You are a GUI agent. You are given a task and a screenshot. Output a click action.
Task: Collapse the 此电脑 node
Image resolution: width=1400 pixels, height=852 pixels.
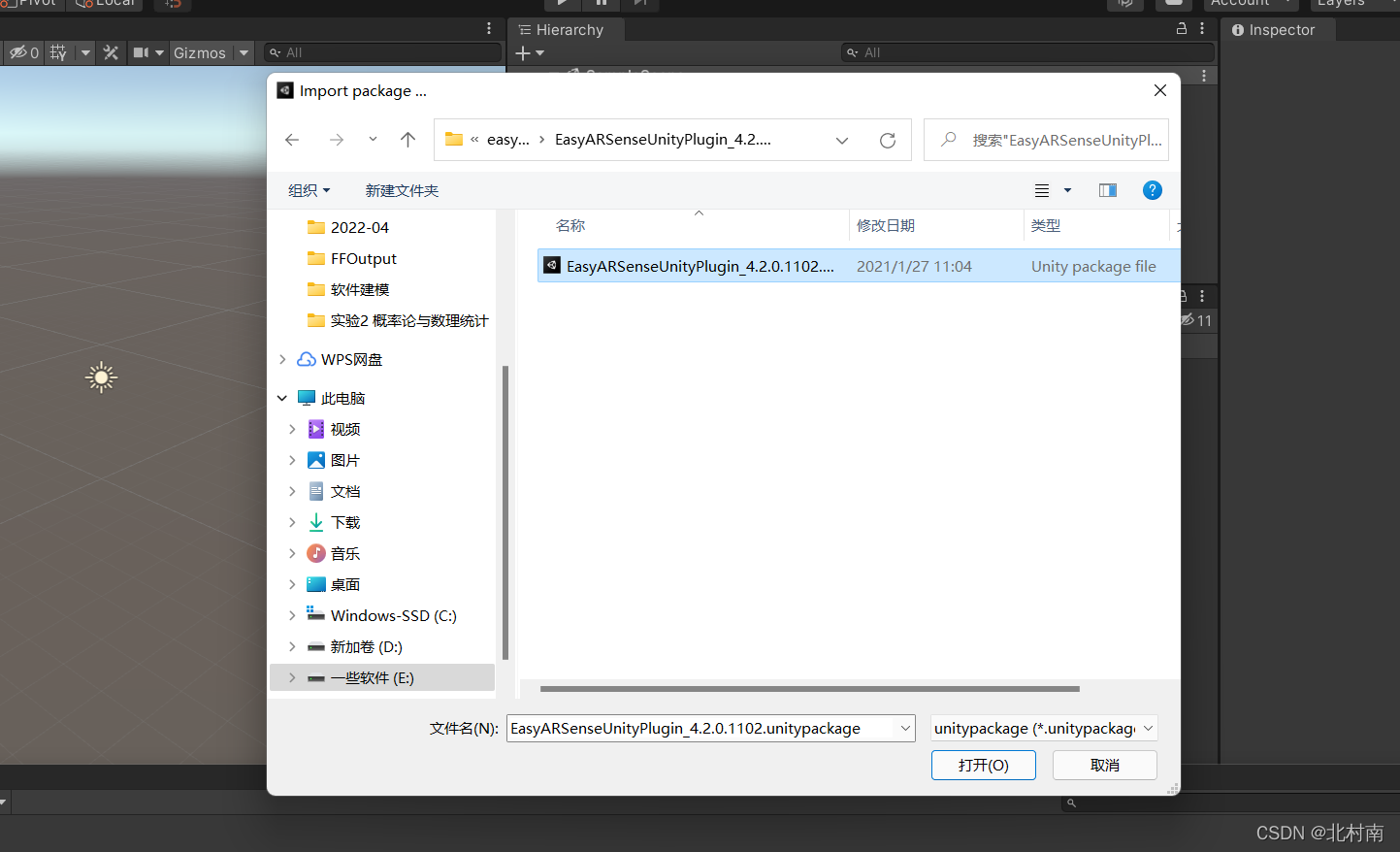(282, 398)
